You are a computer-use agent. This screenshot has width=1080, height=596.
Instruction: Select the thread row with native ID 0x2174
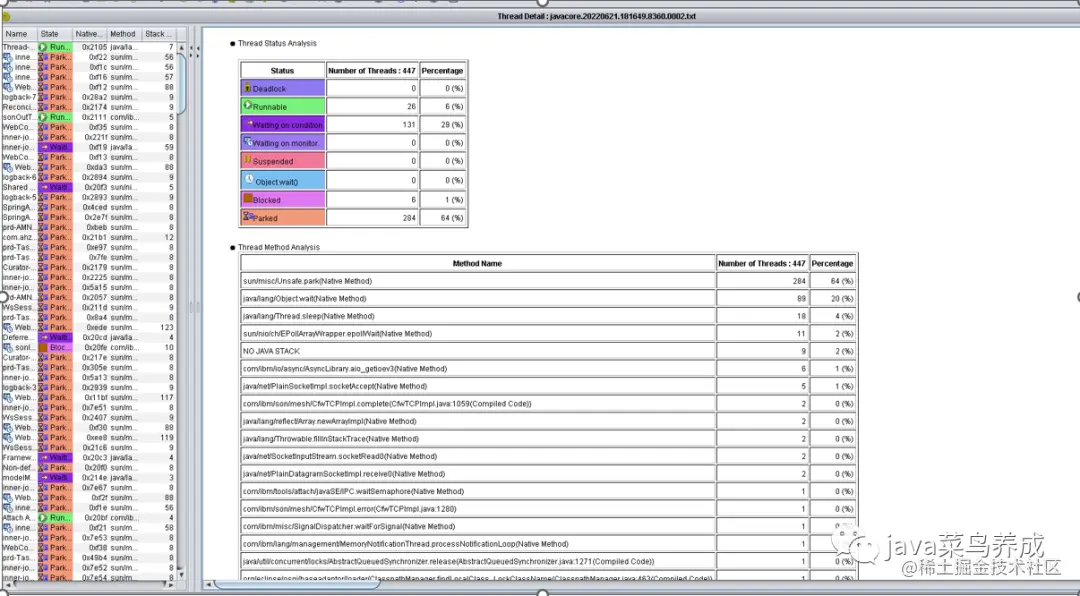pos(89,107)
